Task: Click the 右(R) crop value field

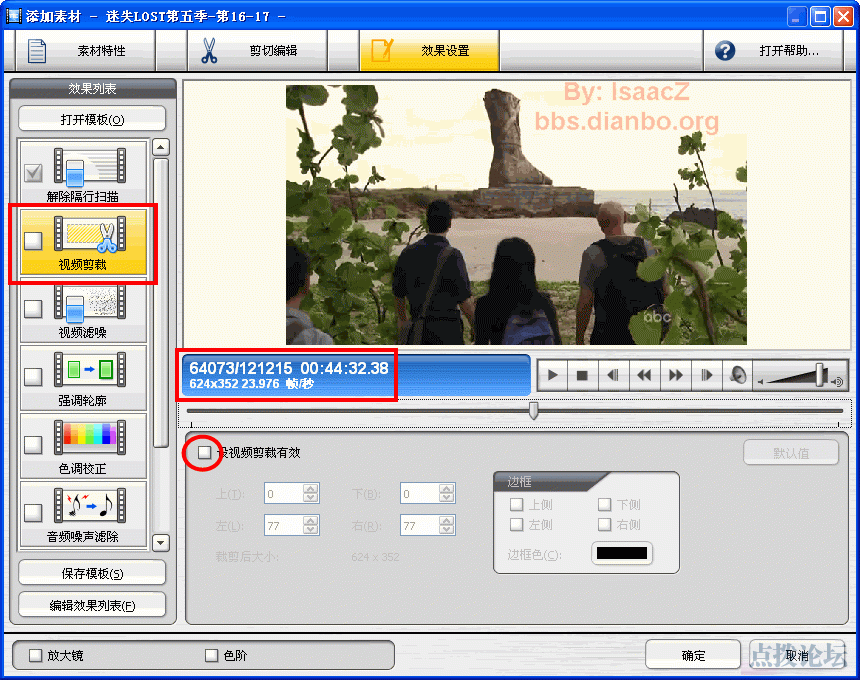Action: coord(420,525)
